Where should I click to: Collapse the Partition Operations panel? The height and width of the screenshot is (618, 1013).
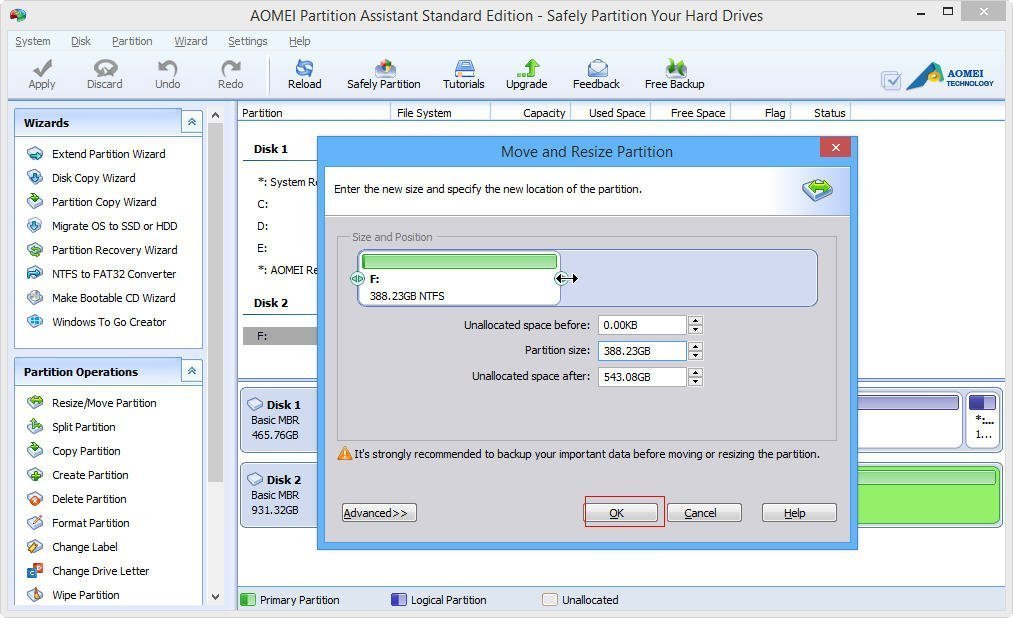pyautogui.click(x=192, y=371)
